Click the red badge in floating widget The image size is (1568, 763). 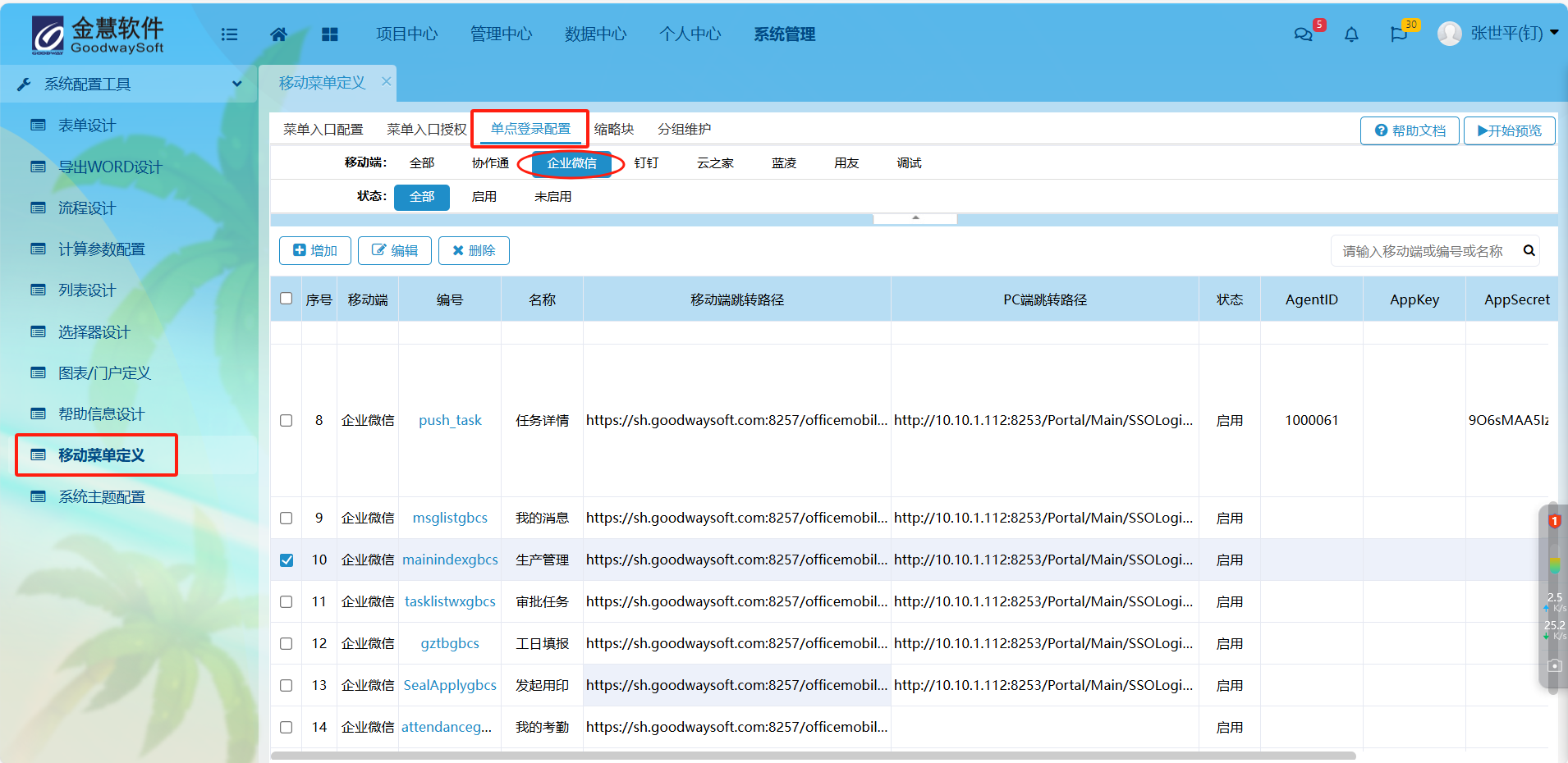point(1554,521)
